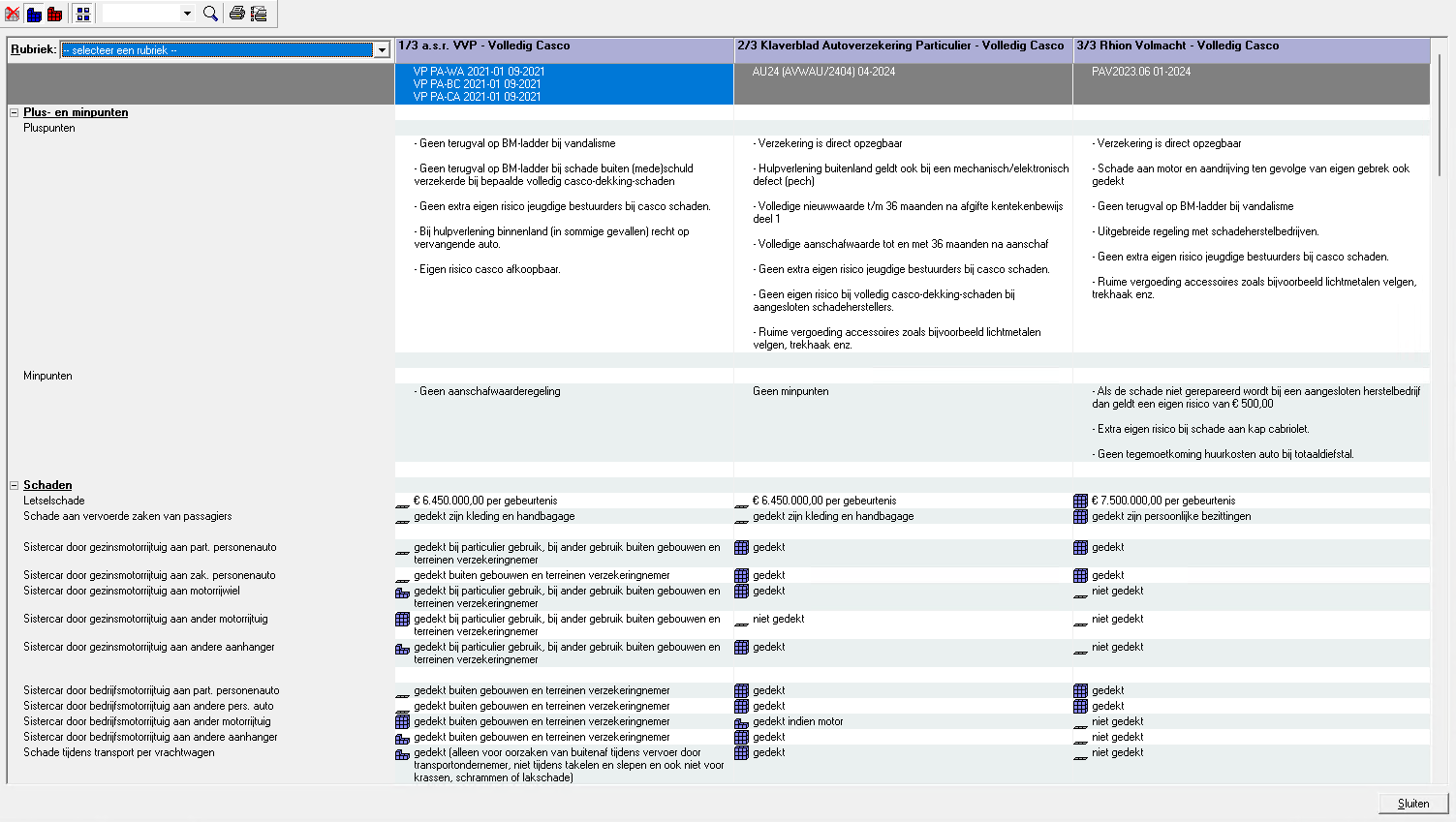This screenshot has height=822, width=1456.
Task: Click the magnifying glass search icon
Action: click(210, 14)
